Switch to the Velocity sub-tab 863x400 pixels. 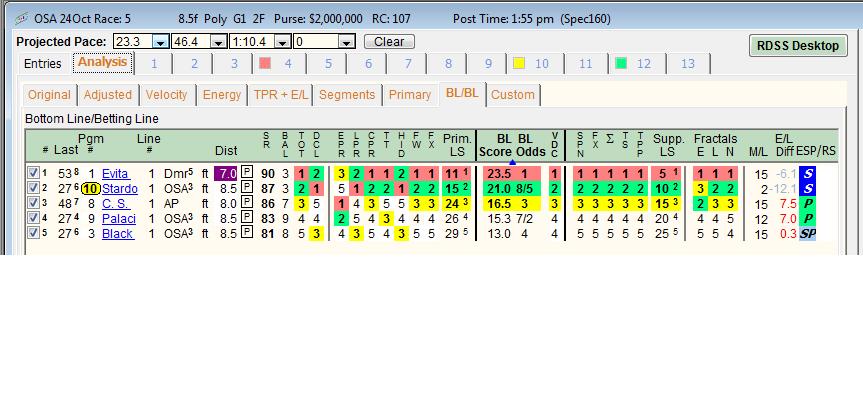coord(166,95)
